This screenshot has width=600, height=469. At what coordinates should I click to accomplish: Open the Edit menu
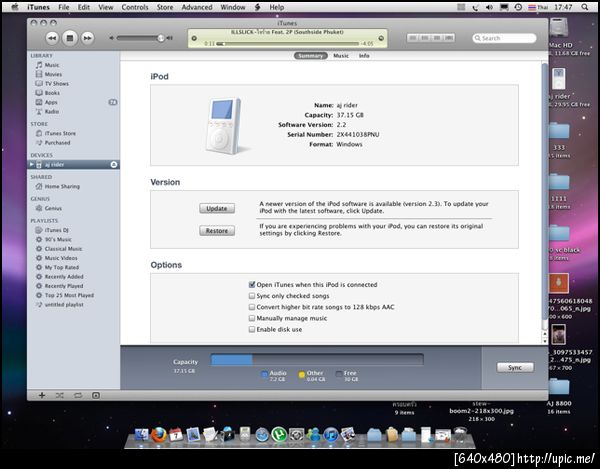[x=84, y=7]
